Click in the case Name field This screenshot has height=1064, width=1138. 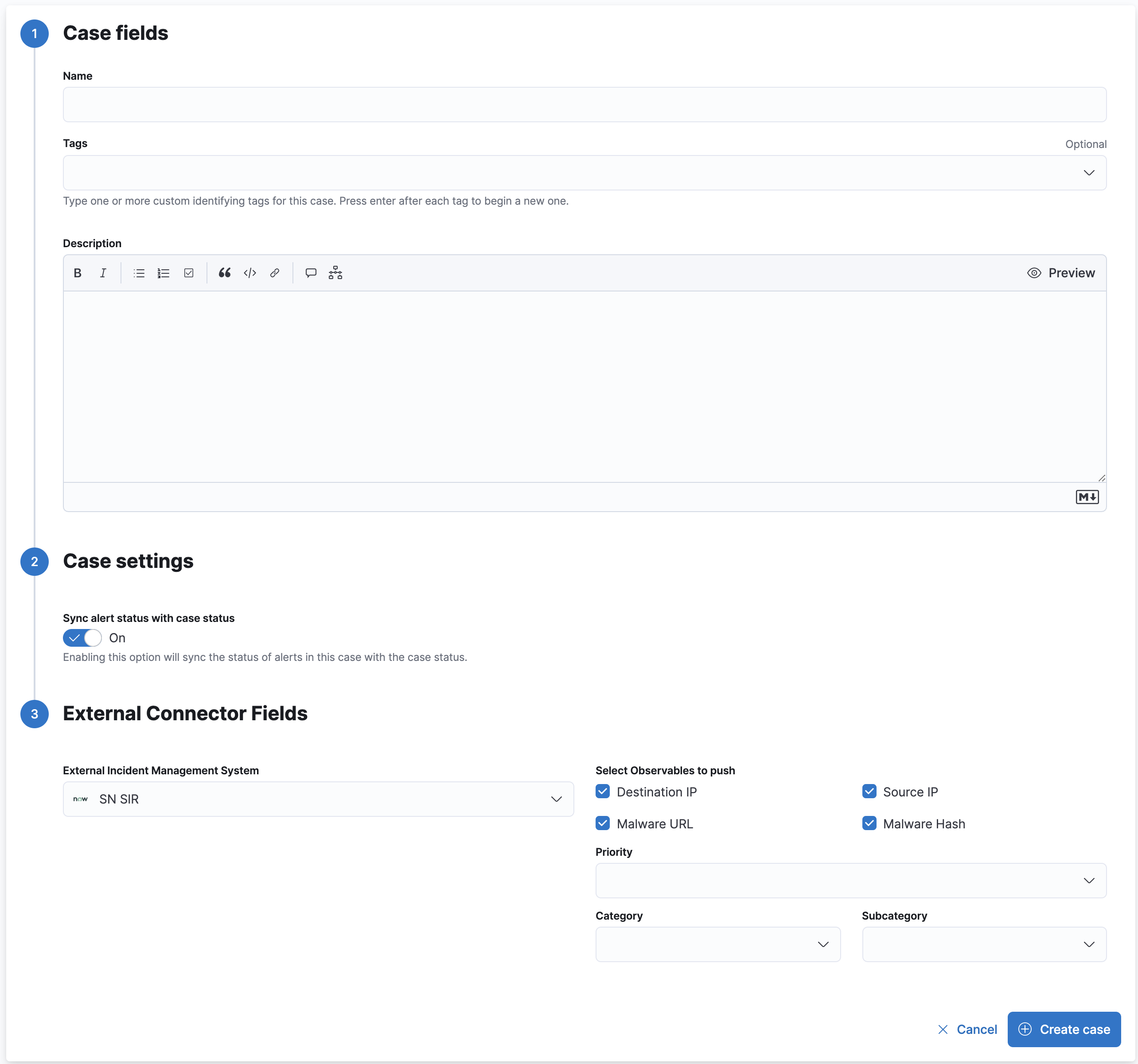tap(584, 105)
